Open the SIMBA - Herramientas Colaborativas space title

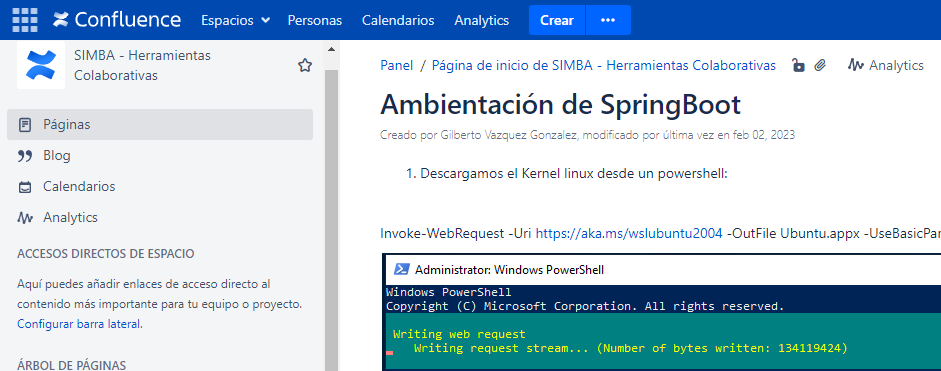pyautogui.click(x=142, y=65)
